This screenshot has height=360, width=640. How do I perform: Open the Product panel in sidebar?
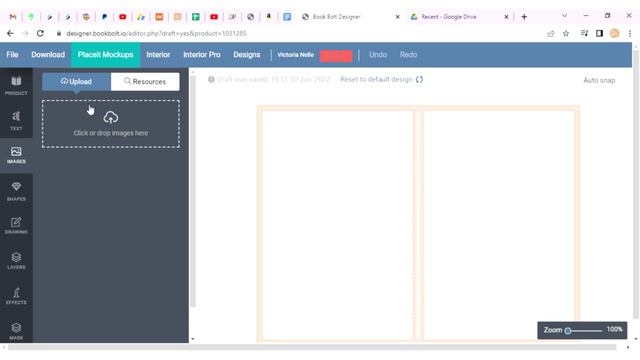click(16, 86)
